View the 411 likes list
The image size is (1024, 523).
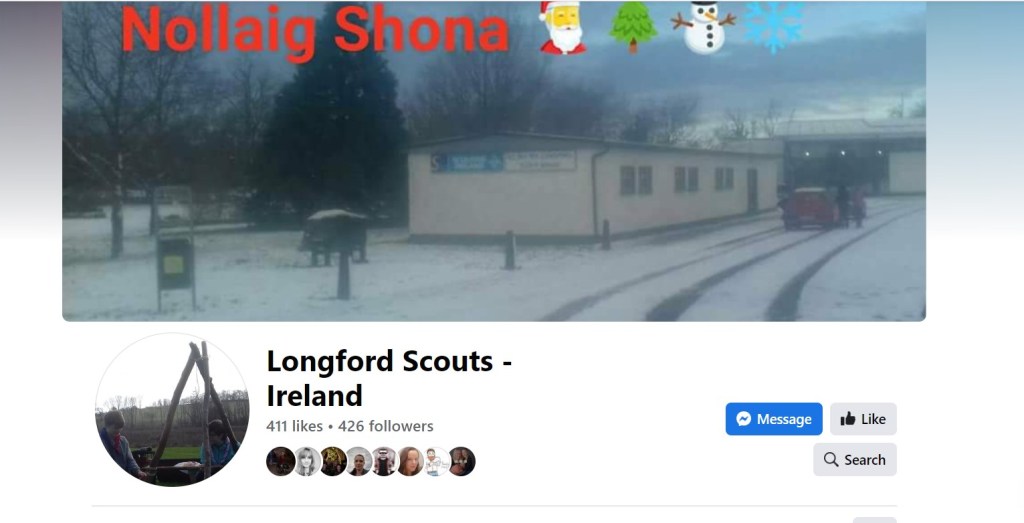pyautogui.click(x=295, y=426)
